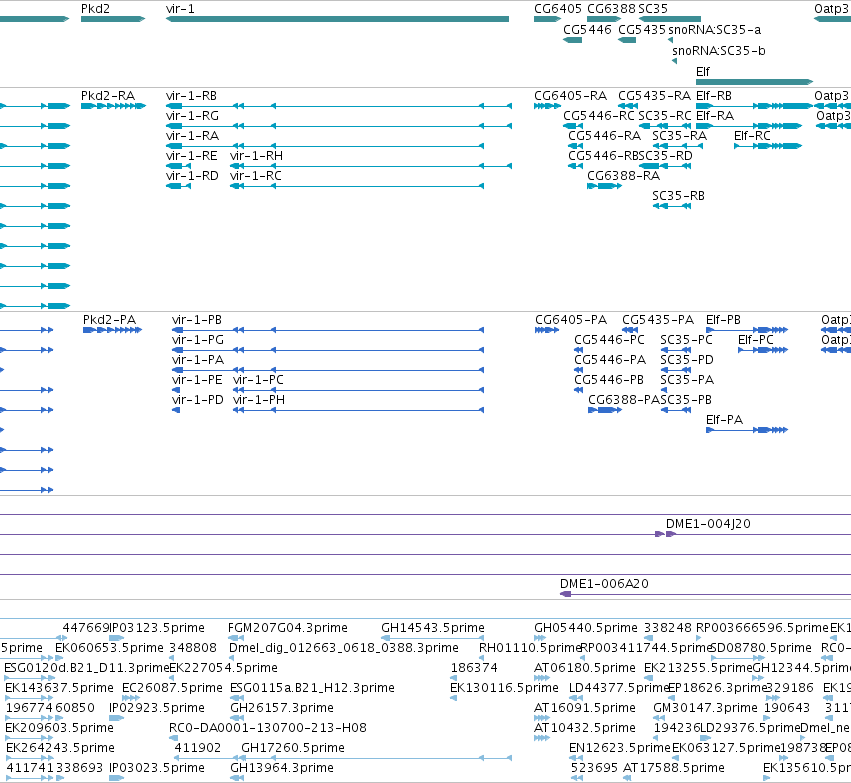Select transcript vir-1-RA
This screenshot has width=851, height=783.
coord(192,136)
